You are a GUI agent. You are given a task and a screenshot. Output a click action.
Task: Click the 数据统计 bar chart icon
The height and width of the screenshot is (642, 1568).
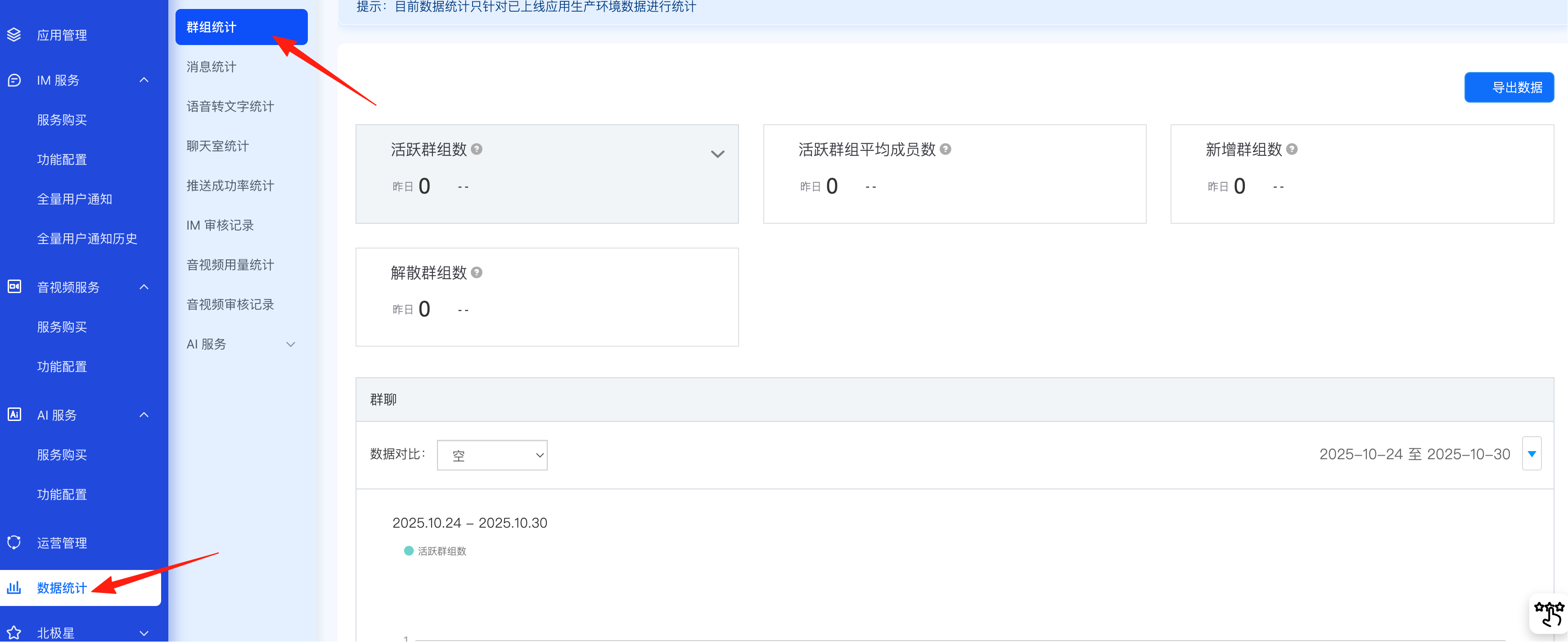[x=14, y=587]
